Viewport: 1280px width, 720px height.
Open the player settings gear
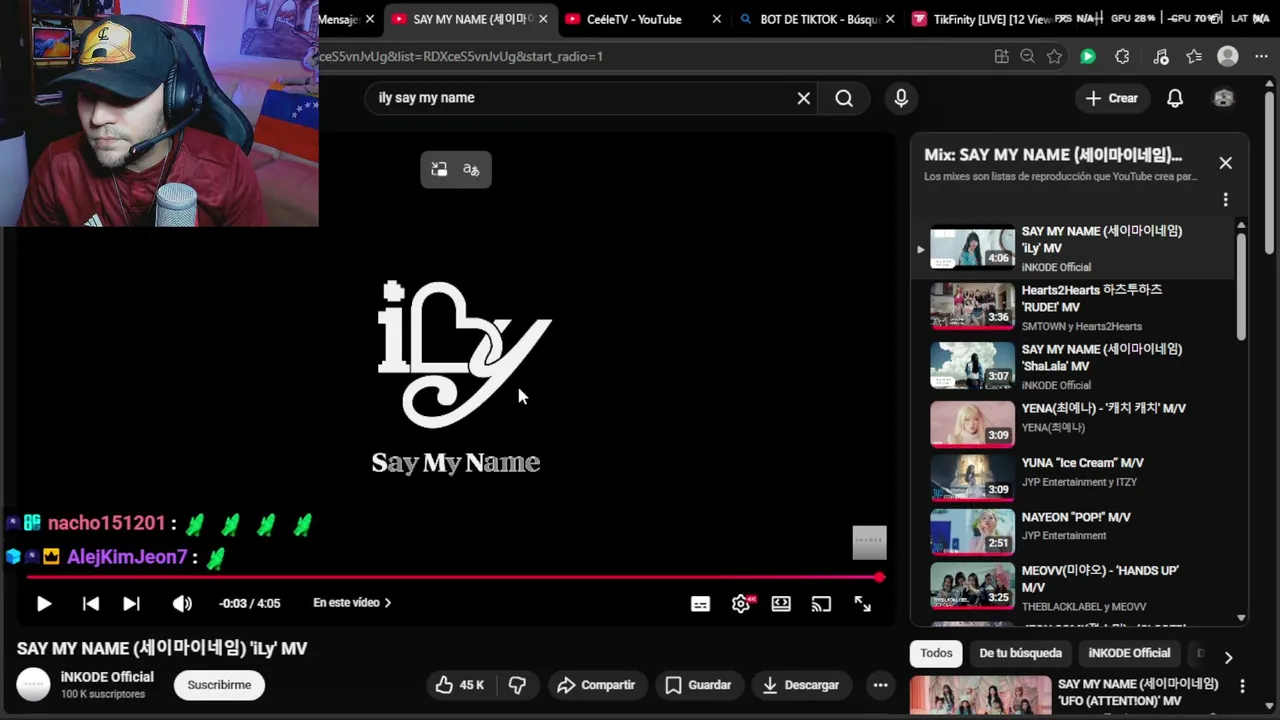[x=741, y=604]
